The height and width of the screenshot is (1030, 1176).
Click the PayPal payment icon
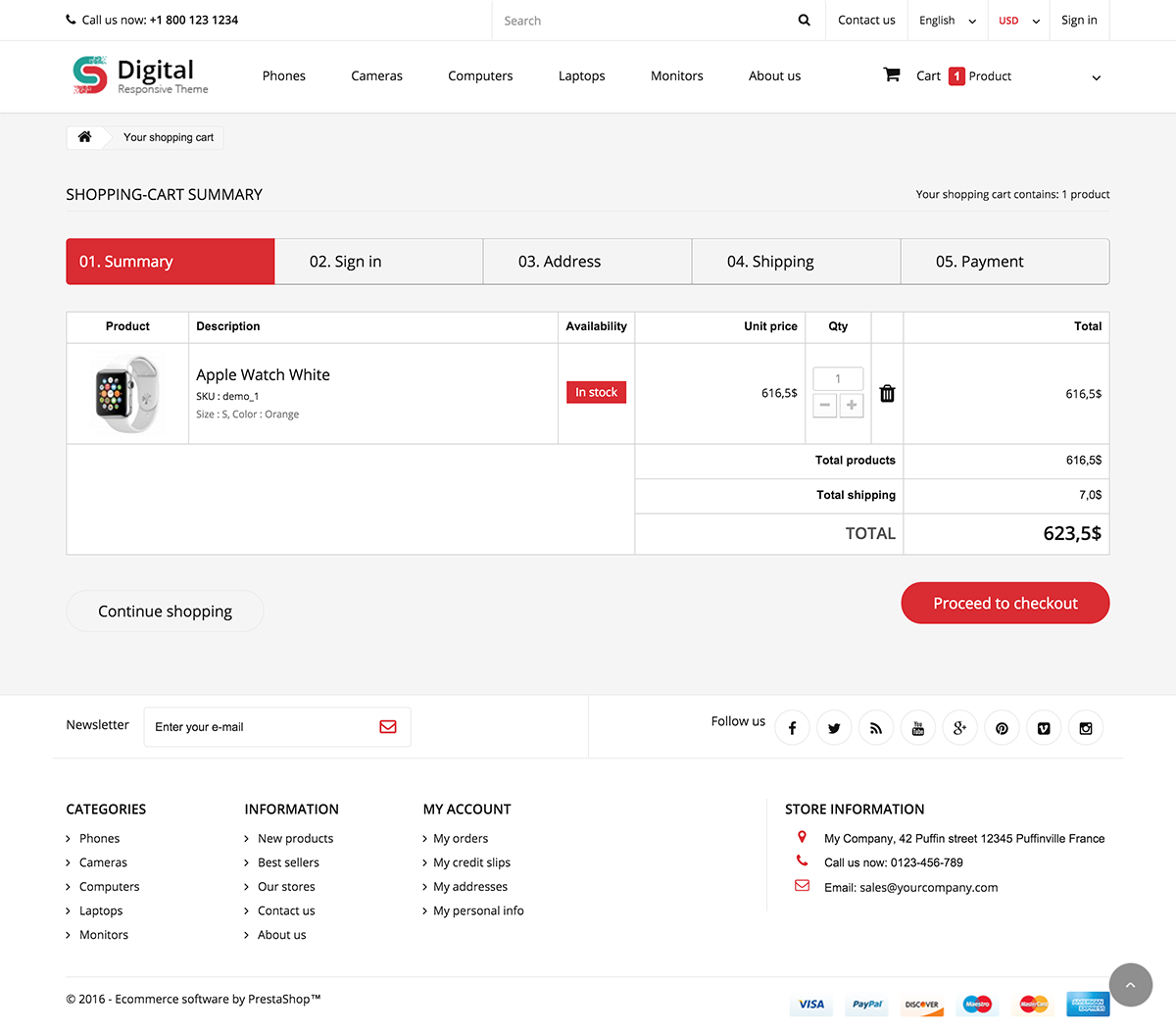tap(867, 1004)
